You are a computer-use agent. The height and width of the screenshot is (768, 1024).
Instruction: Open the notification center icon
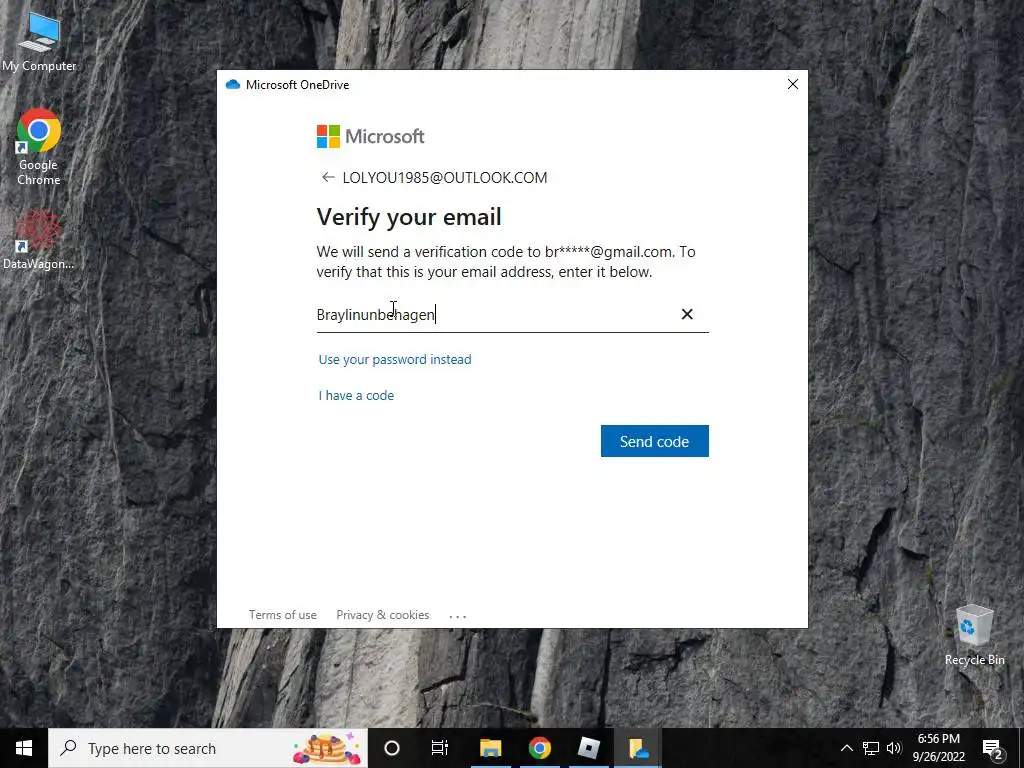[x=993, y=748]
